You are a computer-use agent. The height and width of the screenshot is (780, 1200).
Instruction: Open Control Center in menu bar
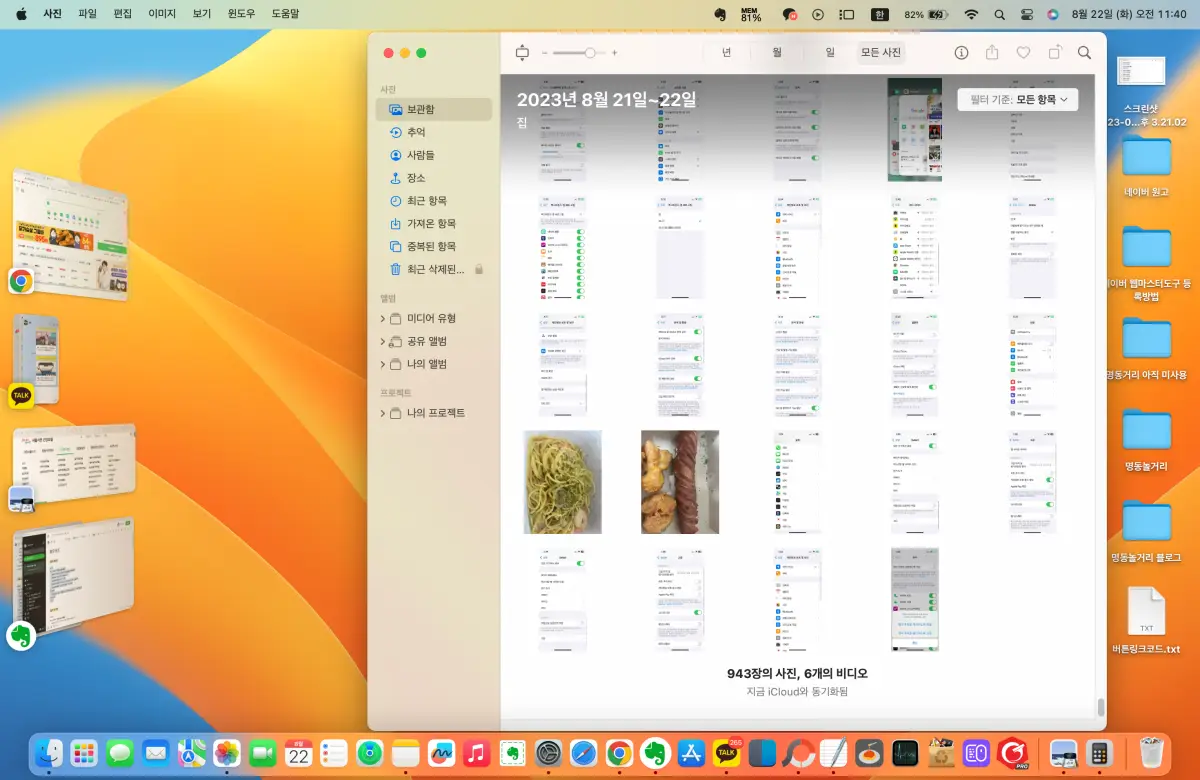pyautogui.click(x=1026, y=15)
